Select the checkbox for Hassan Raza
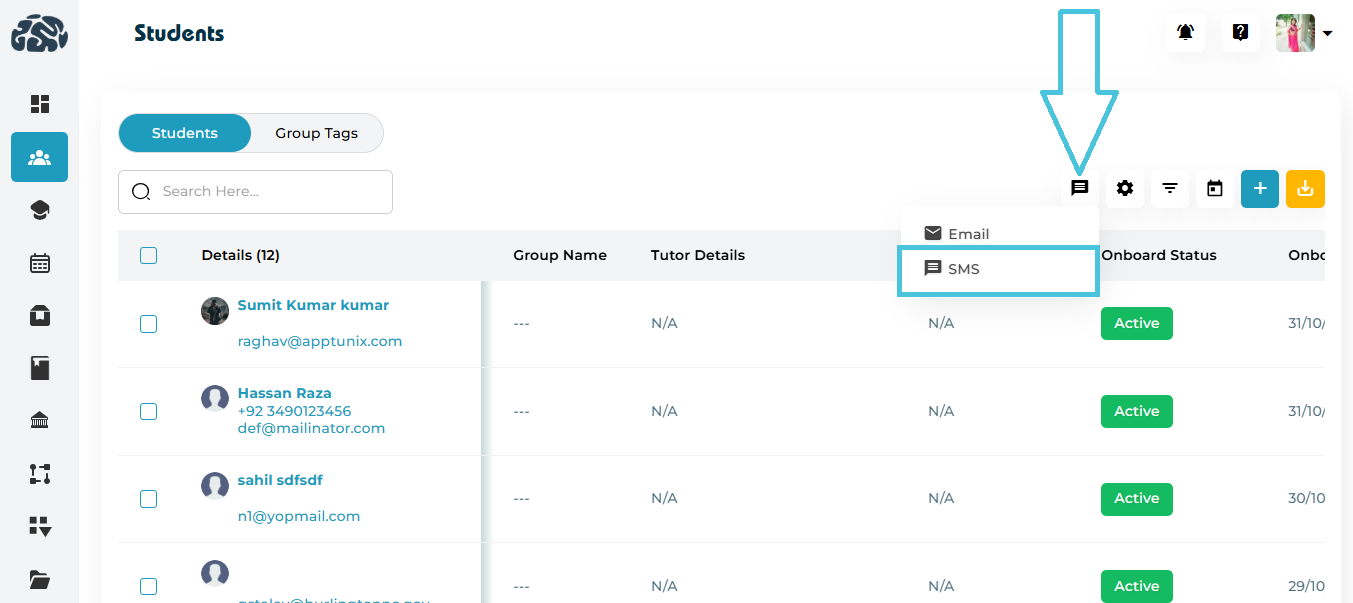Image resolution: width=1353 pixels, height=603 pixels. point(149,411)
